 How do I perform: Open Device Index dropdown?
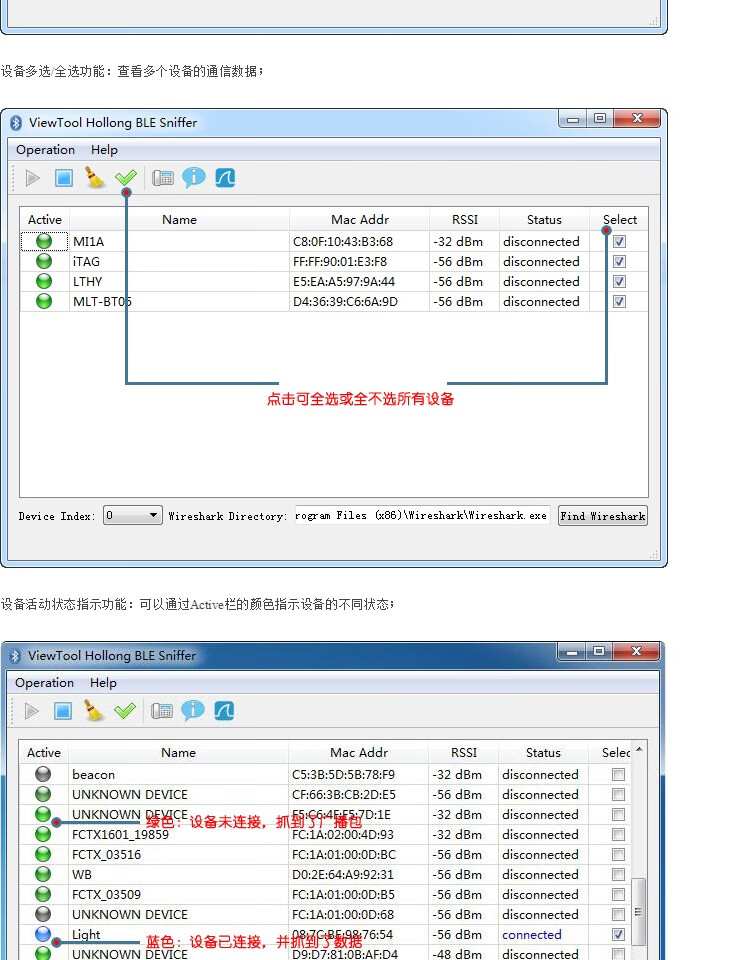133,516
